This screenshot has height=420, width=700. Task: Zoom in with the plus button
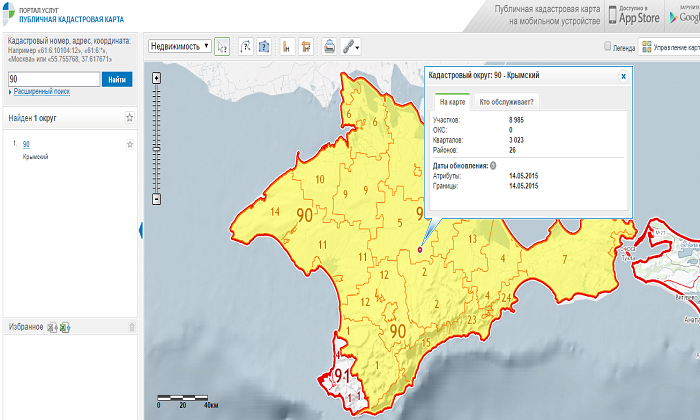coord(156,78)
